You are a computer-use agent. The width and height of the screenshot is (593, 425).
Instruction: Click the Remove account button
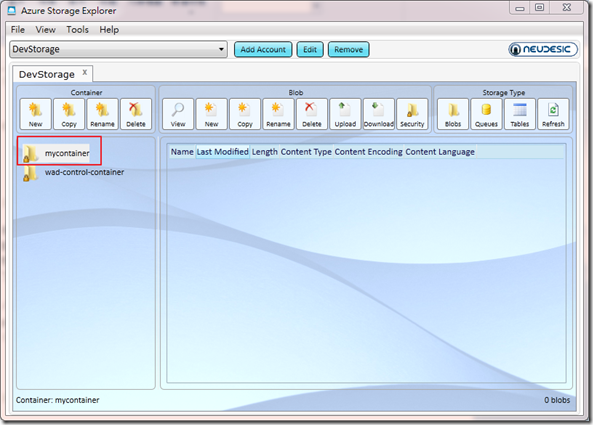(348, 50)
